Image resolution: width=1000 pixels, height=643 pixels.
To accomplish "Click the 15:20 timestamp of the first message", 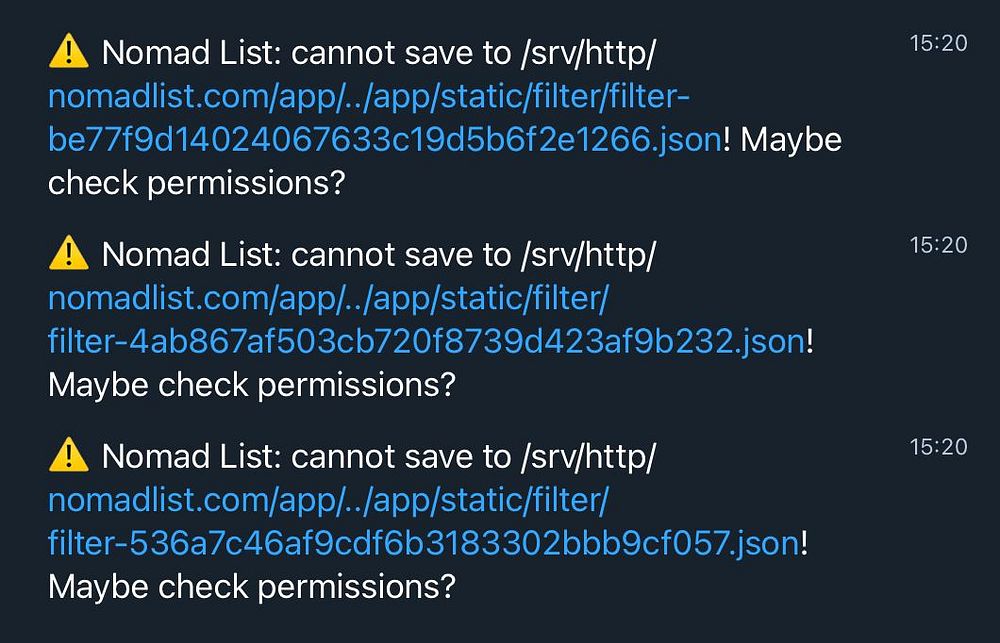I will point(939,43).
